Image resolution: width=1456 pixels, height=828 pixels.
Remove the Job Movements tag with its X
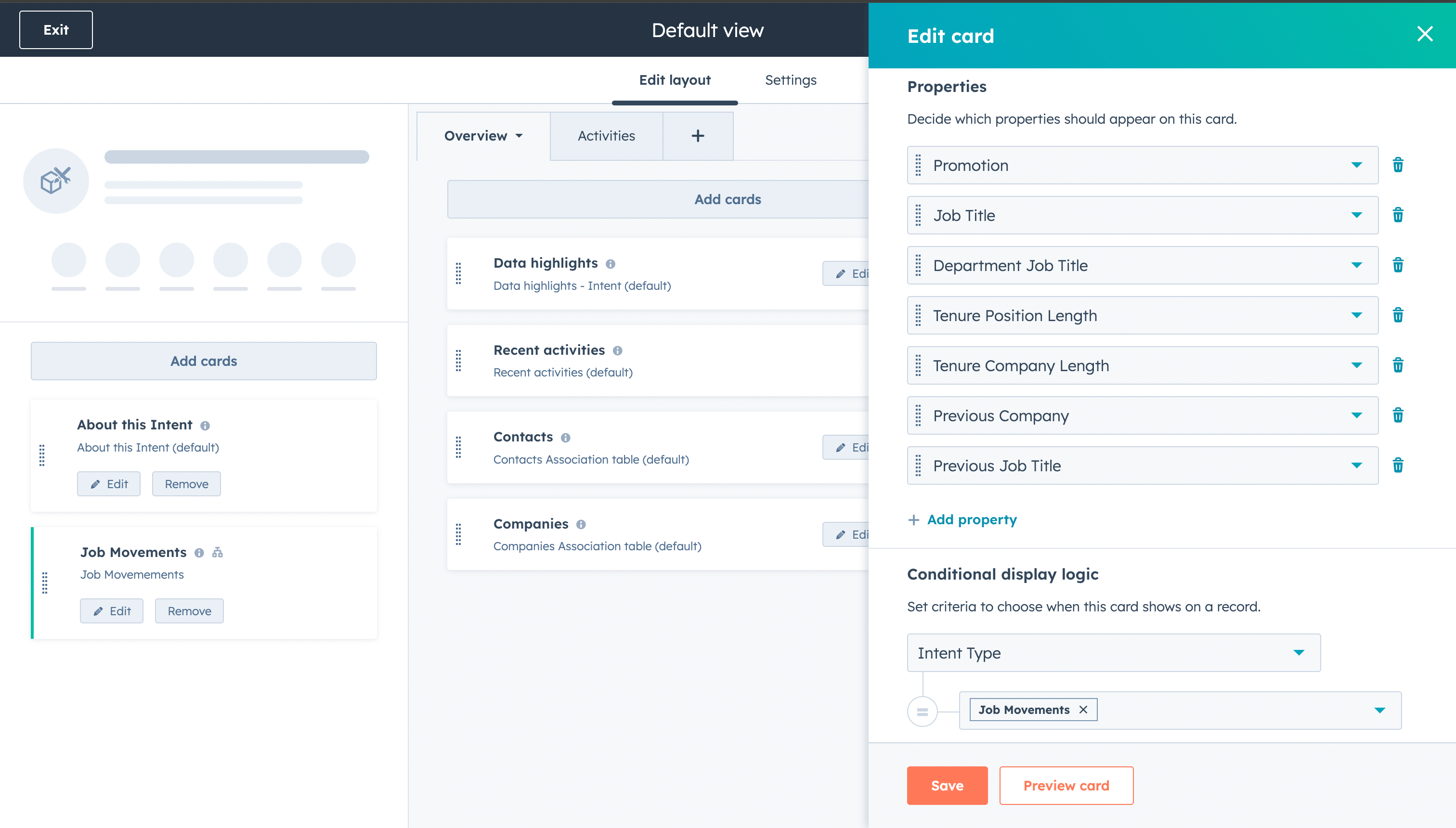point(1083,709)
